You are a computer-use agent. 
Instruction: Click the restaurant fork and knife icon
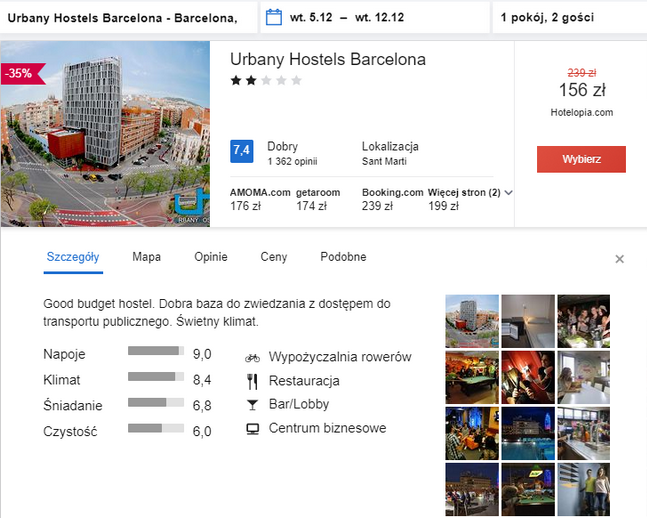click(252, 381)
